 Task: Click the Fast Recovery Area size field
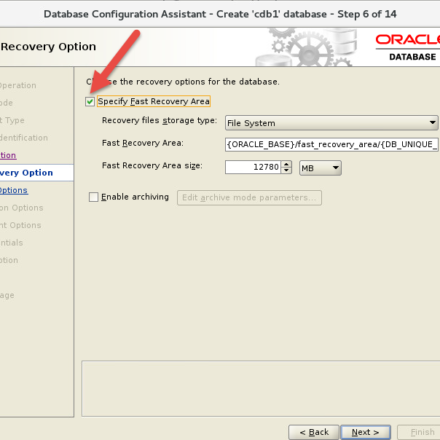(x=253, y=167)
